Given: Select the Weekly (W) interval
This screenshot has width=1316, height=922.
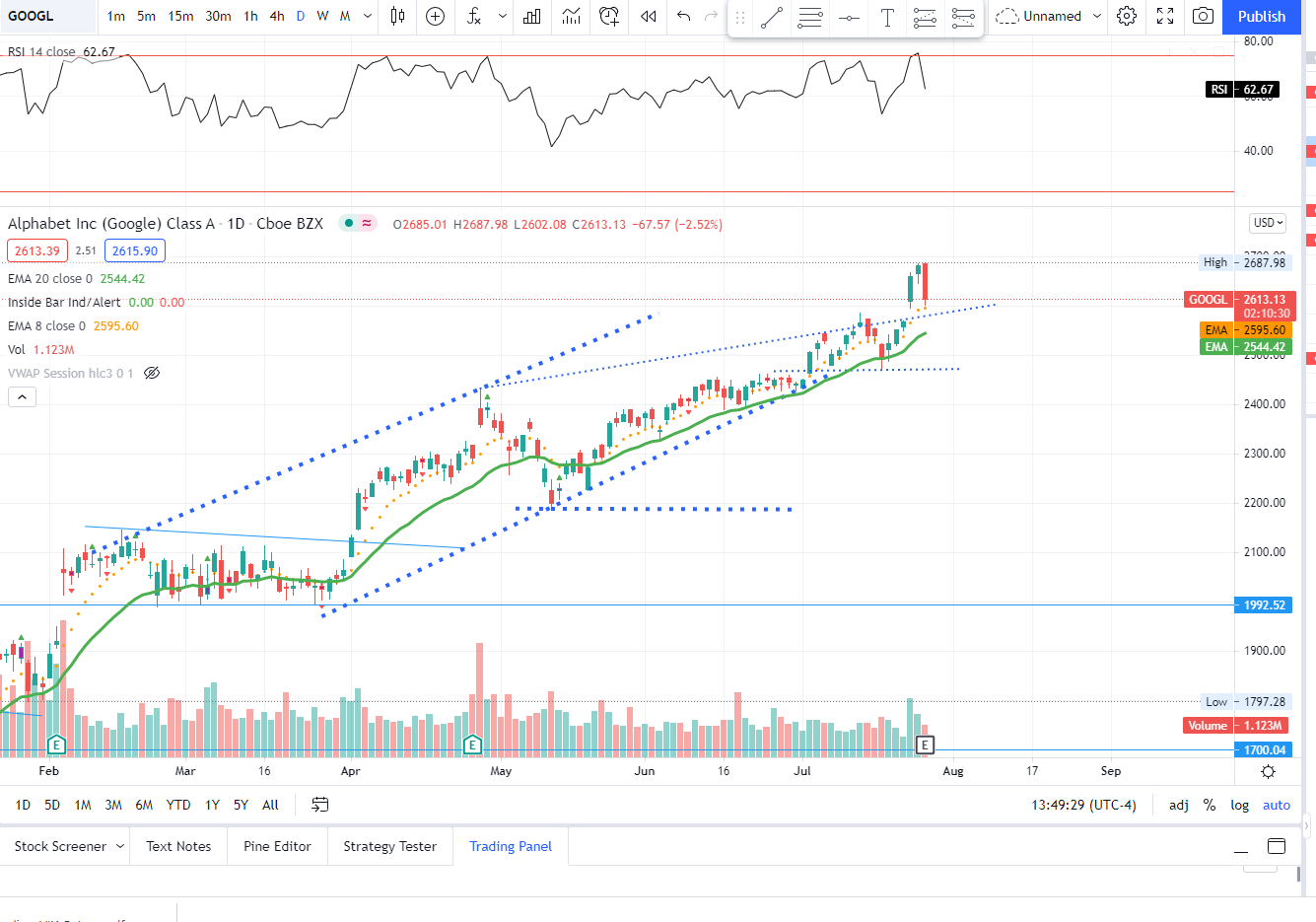Looking at the screenshot, I should [322, 16].
